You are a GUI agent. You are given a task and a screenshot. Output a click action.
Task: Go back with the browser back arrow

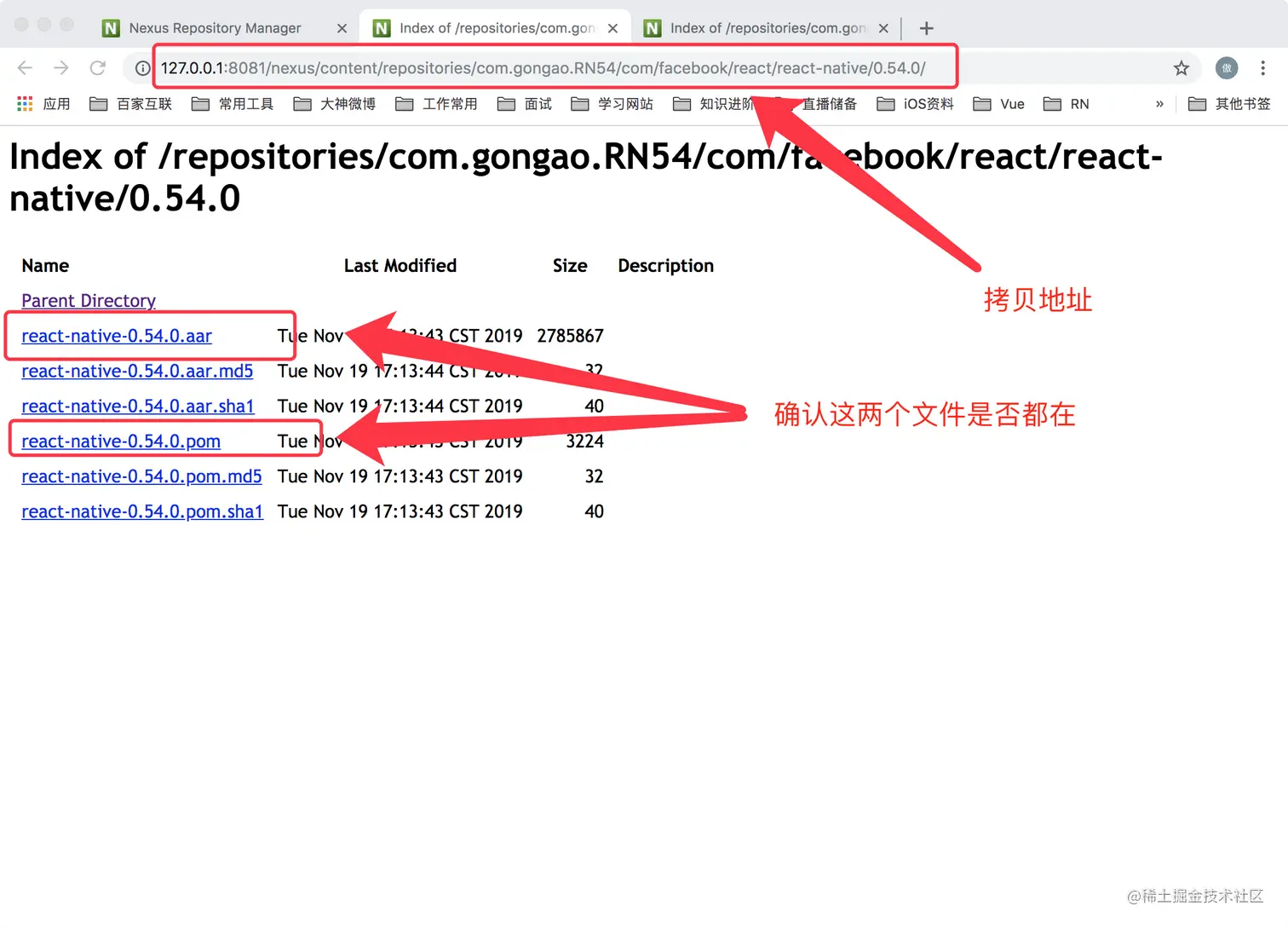click(x=25, y=68)
